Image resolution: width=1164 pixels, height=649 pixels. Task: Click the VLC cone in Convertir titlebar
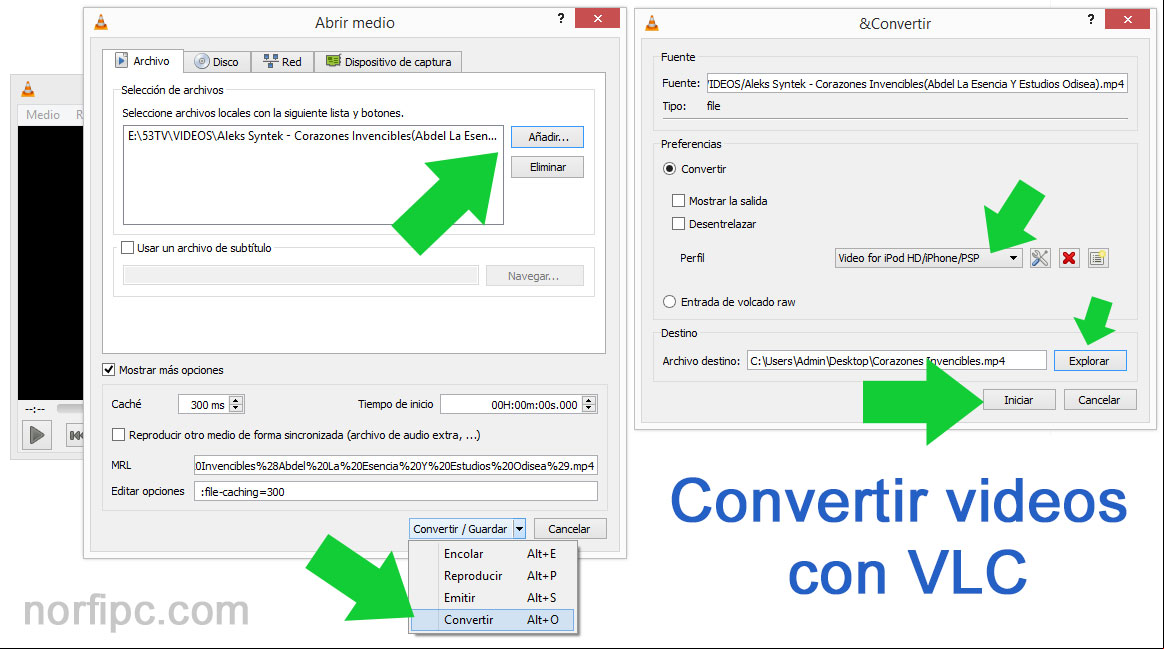pos(652,23)
